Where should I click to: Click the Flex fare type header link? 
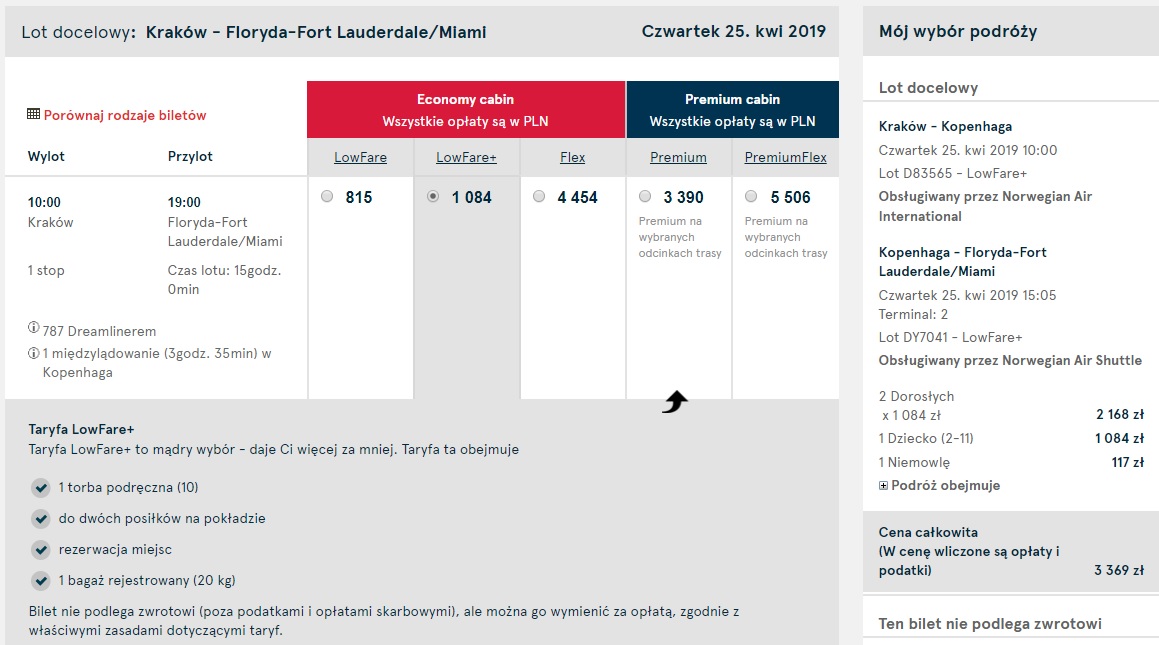(572, 157)
